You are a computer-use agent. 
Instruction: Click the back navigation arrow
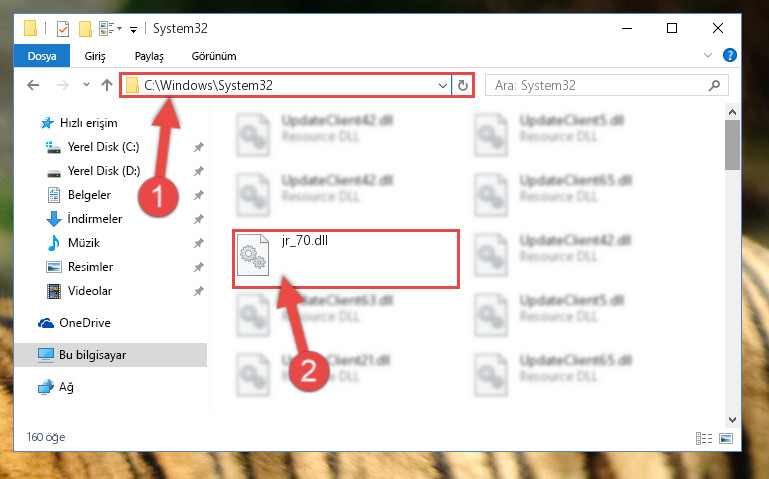tap(33, 85)
